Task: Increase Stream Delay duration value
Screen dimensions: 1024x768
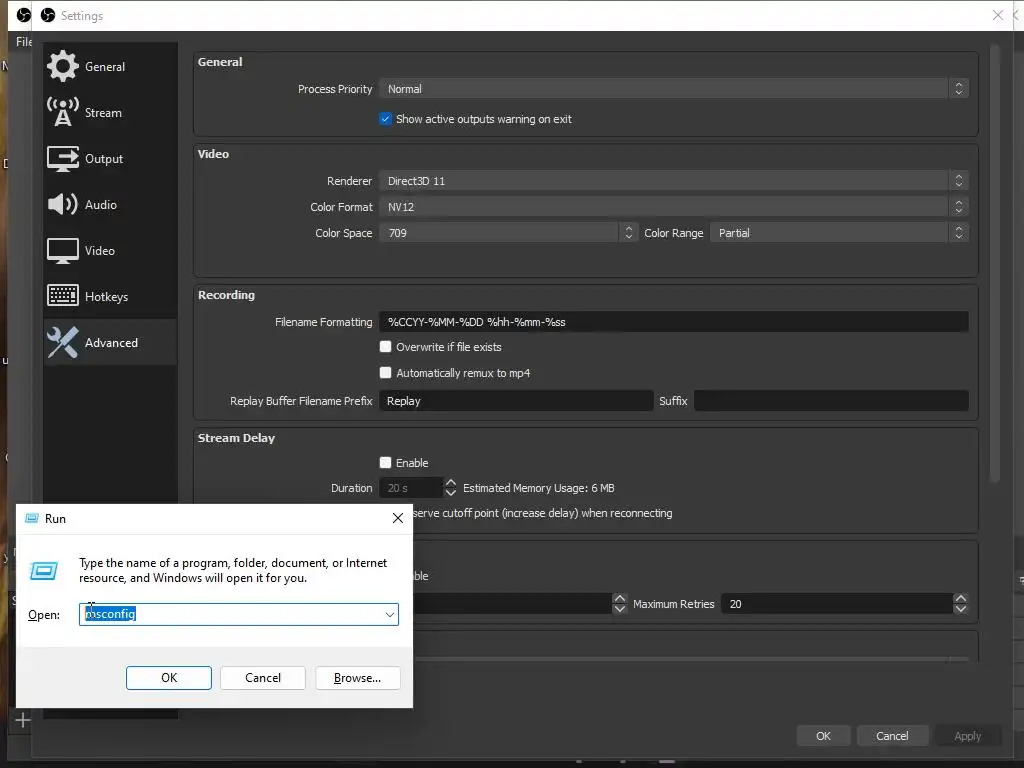Action: point(451,483)
